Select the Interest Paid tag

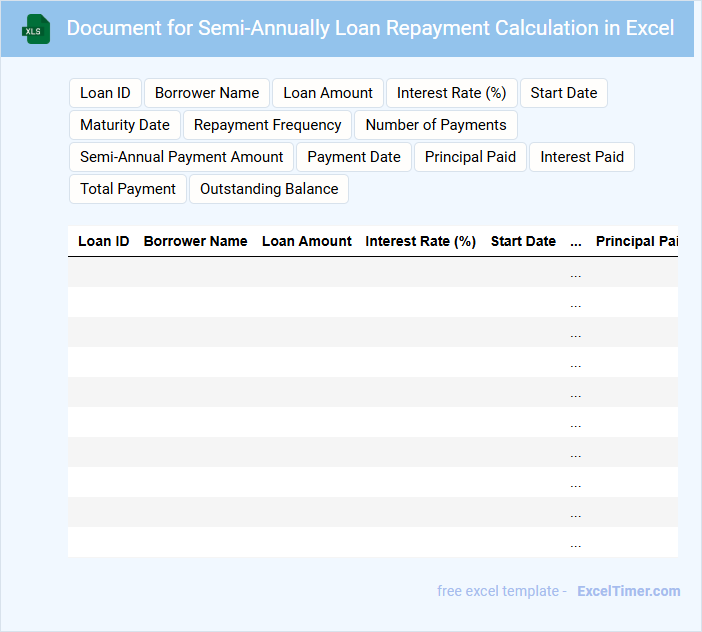(582, 157)
